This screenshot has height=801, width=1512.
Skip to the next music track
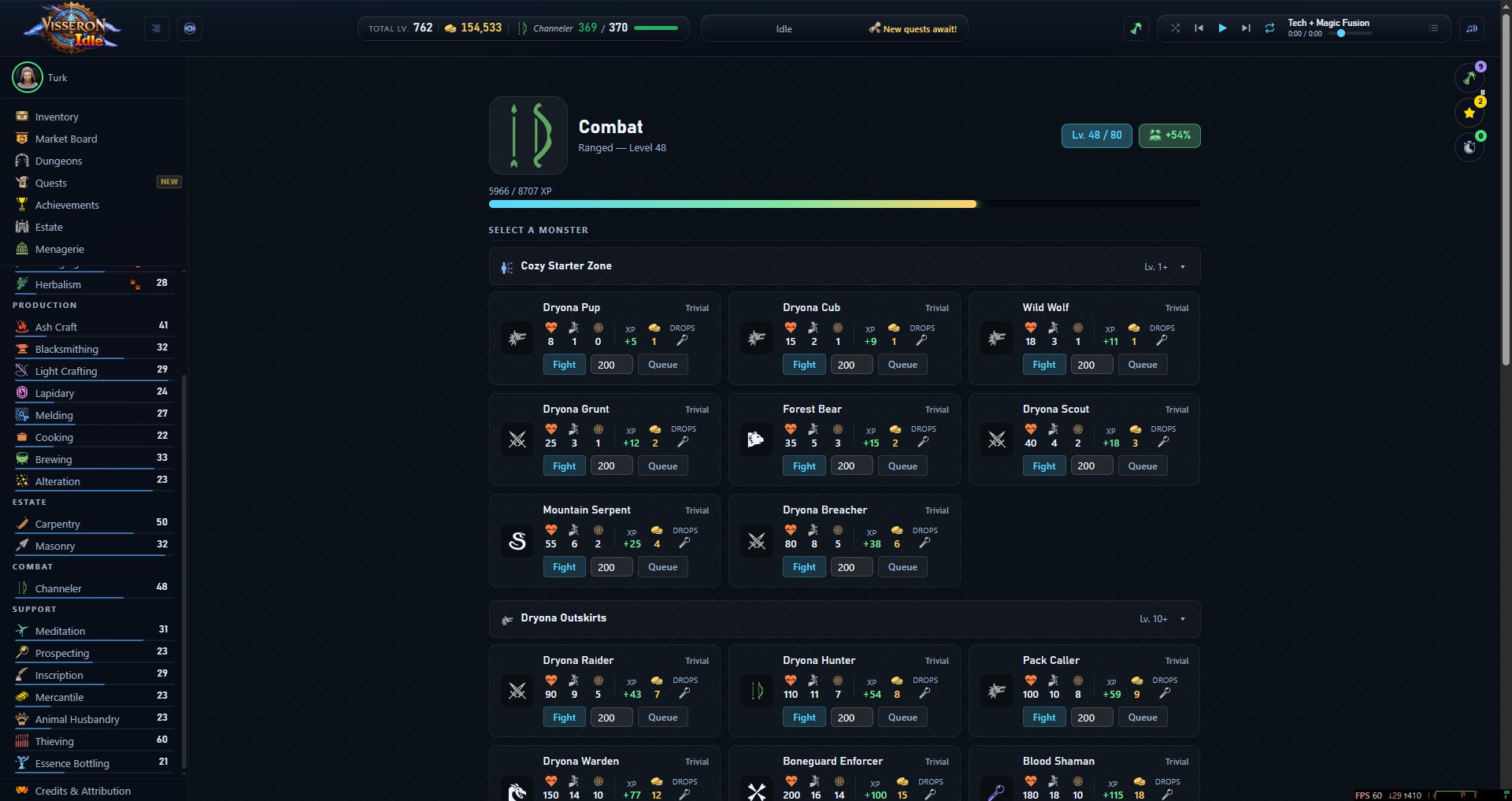[1246, 28]
